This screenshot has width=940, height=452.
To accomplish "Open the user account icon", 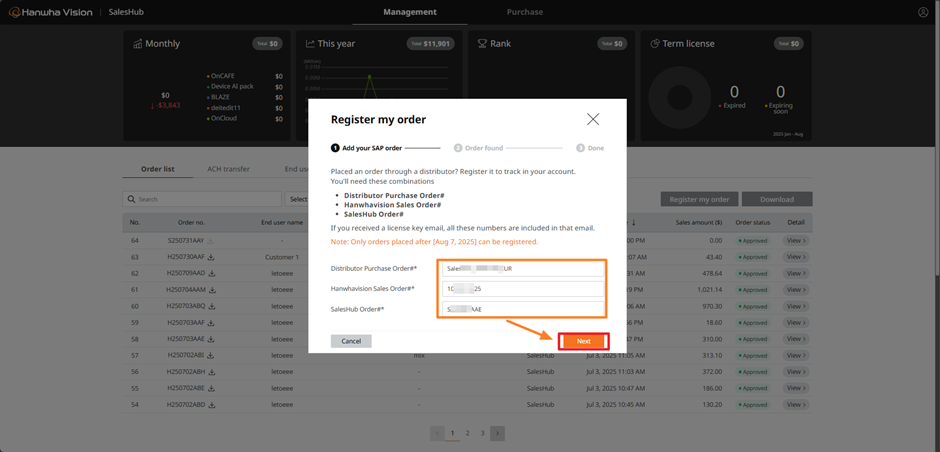I will click(923, 12).
